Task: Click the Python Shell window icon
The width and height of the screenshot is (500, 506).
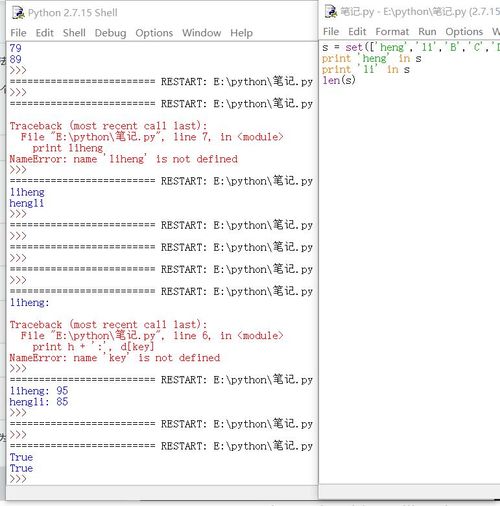Action: pyautogui.click(x=18, y=13)
